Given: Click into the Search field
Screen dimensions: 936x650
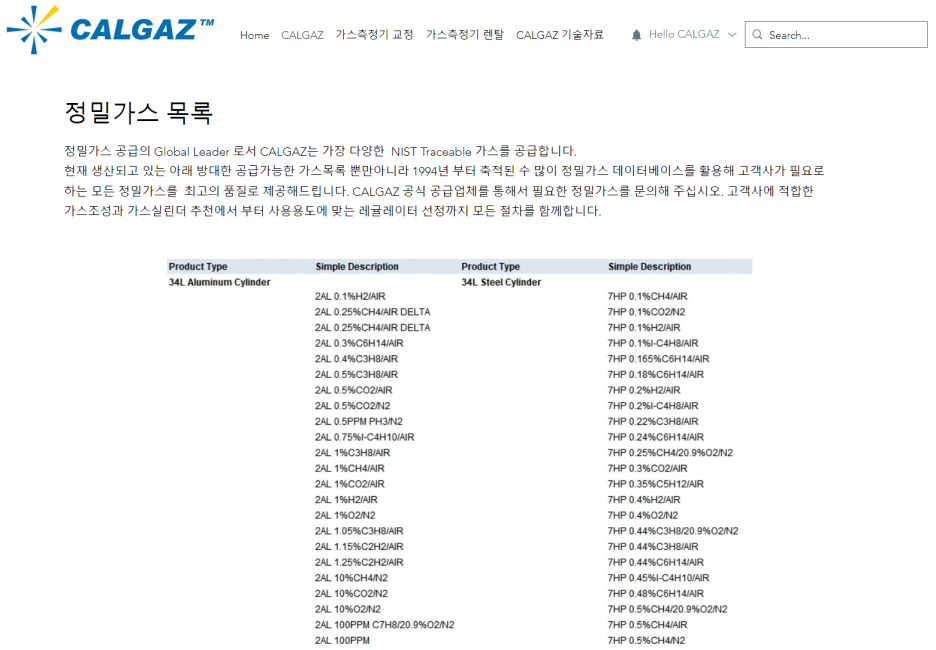Looking at the screenshot, I should click(x=836, y=35).
